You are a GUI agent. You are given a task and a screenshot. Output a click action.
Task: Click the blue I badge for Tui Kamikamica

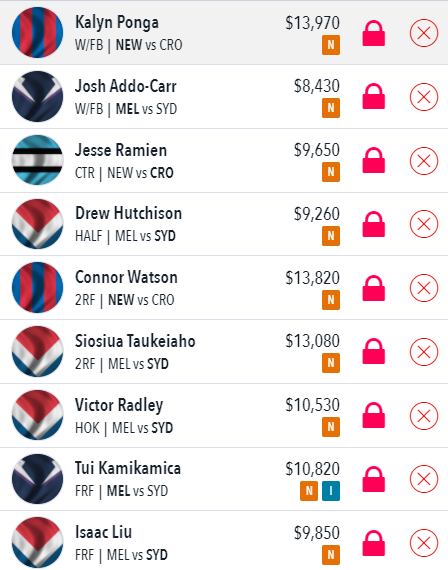(331, 491)
